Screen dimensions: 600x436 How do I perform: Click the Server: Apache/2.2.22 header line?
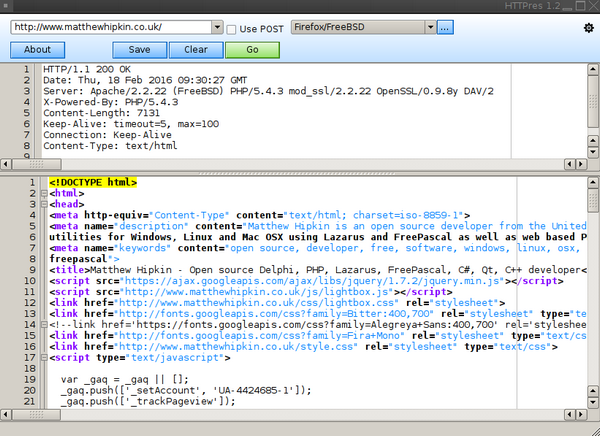268,91
